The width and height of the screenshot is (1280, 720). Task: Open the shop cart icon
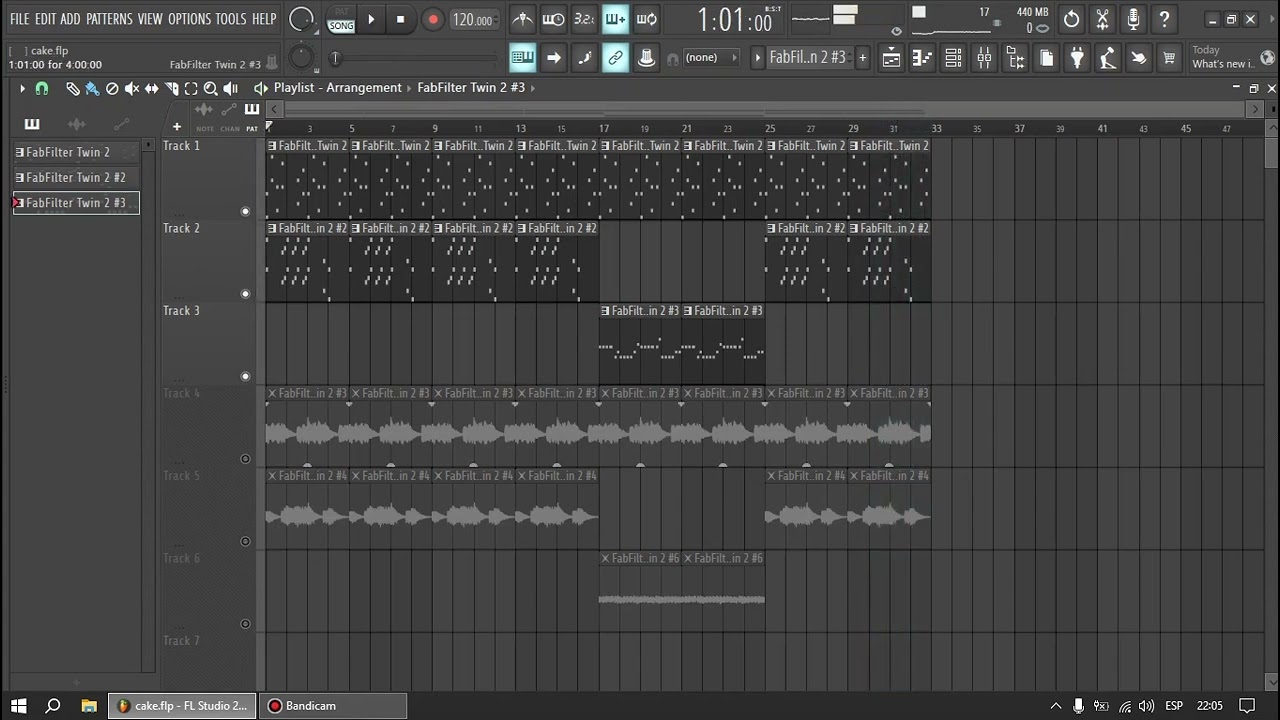pos(1169,58)
